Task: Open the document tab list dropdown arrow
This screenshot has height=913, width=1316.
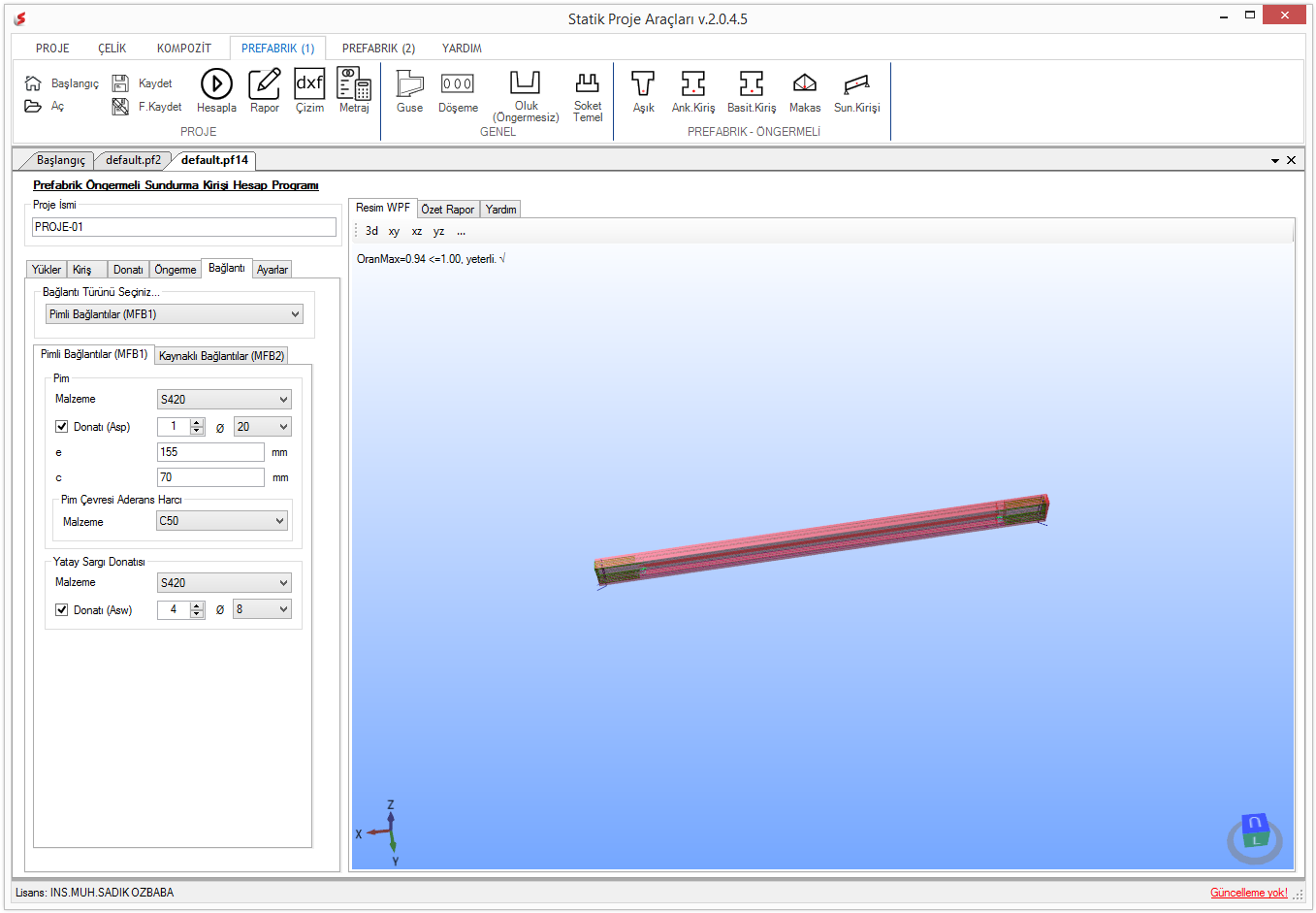Action: [x=1275, y=161]
